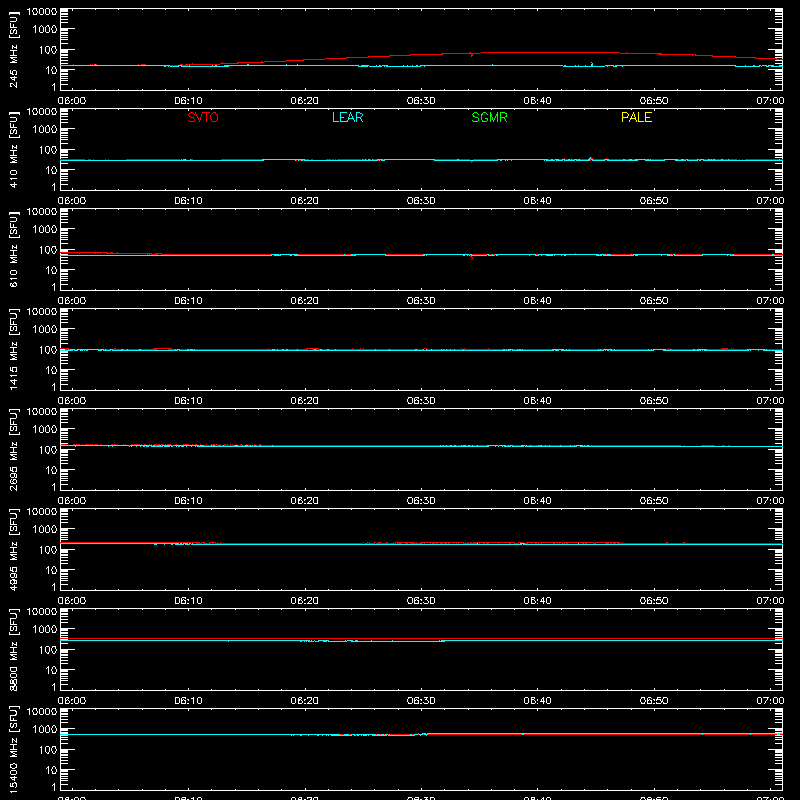The width and height of the screenshot is (800, 800).
Task: Select the 8800 MHz [SFU] axis title
Action: [13, 649]
